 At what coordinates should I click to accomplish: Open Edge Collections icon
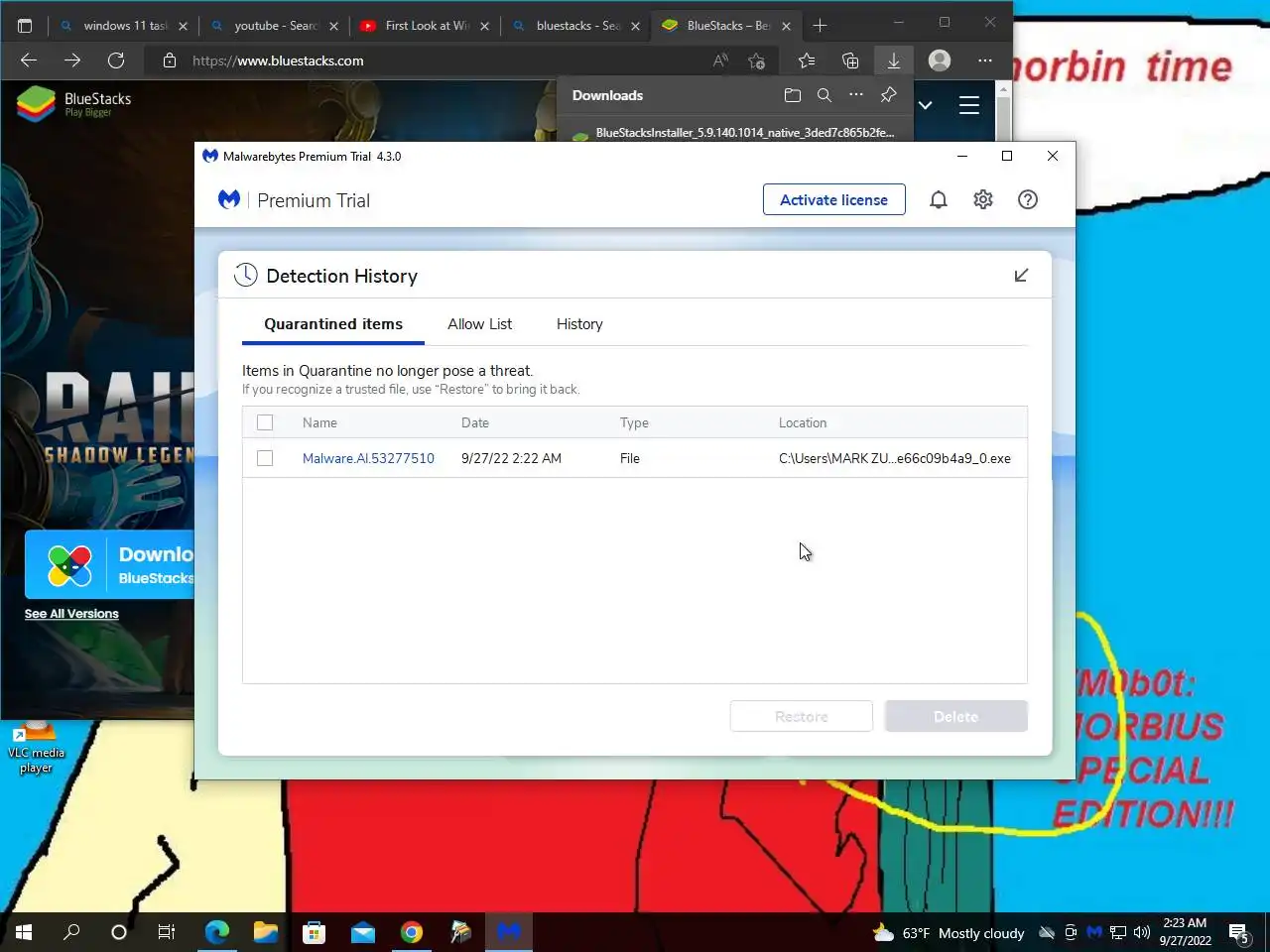(850, 60)
